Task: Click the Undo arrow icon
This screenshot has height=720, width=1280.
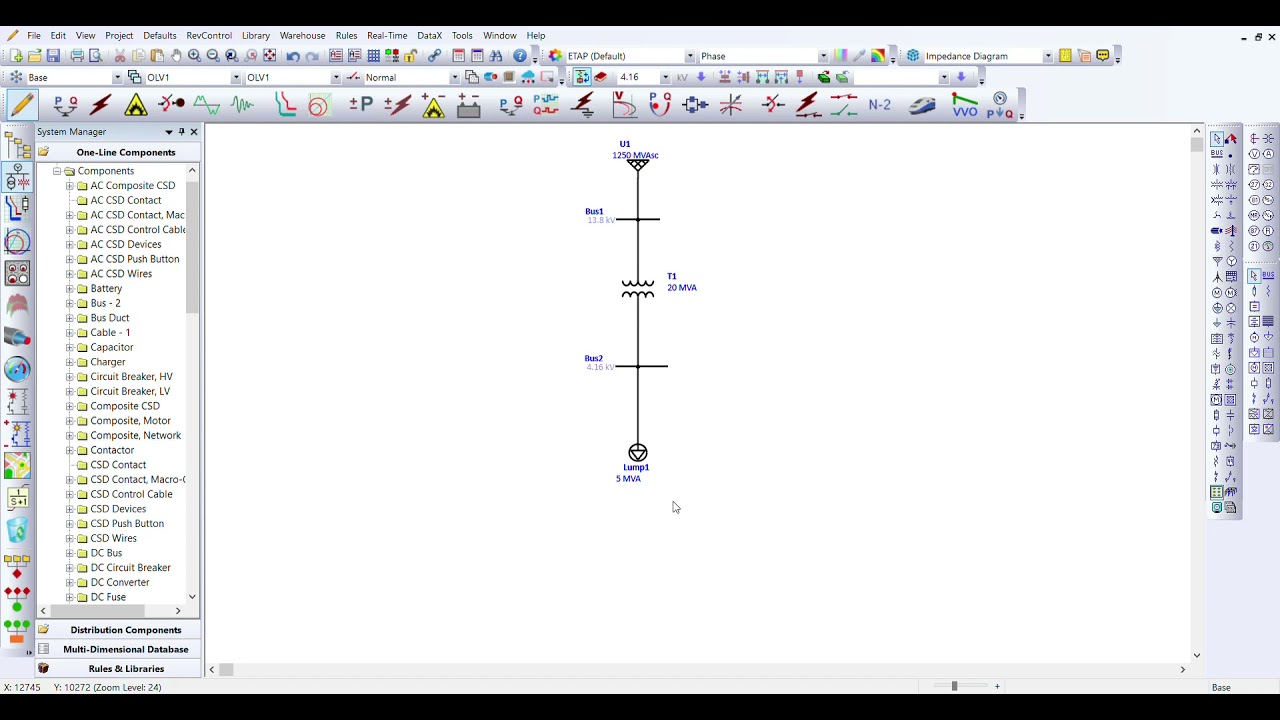Action: pos(293,56)
